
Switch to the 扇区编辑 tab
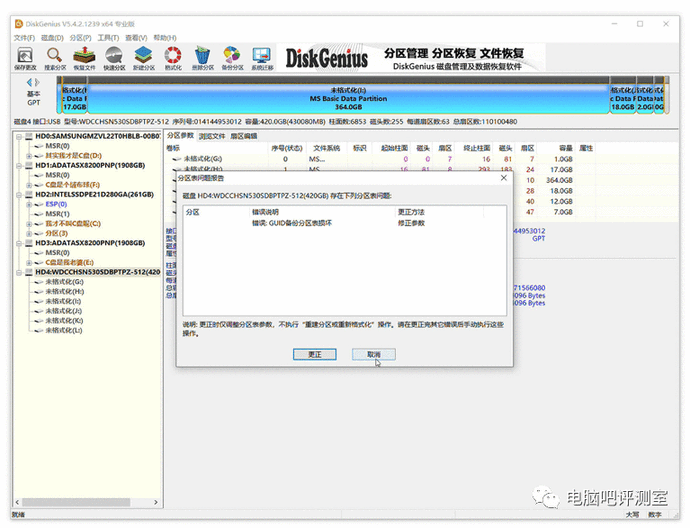point(244,135)
